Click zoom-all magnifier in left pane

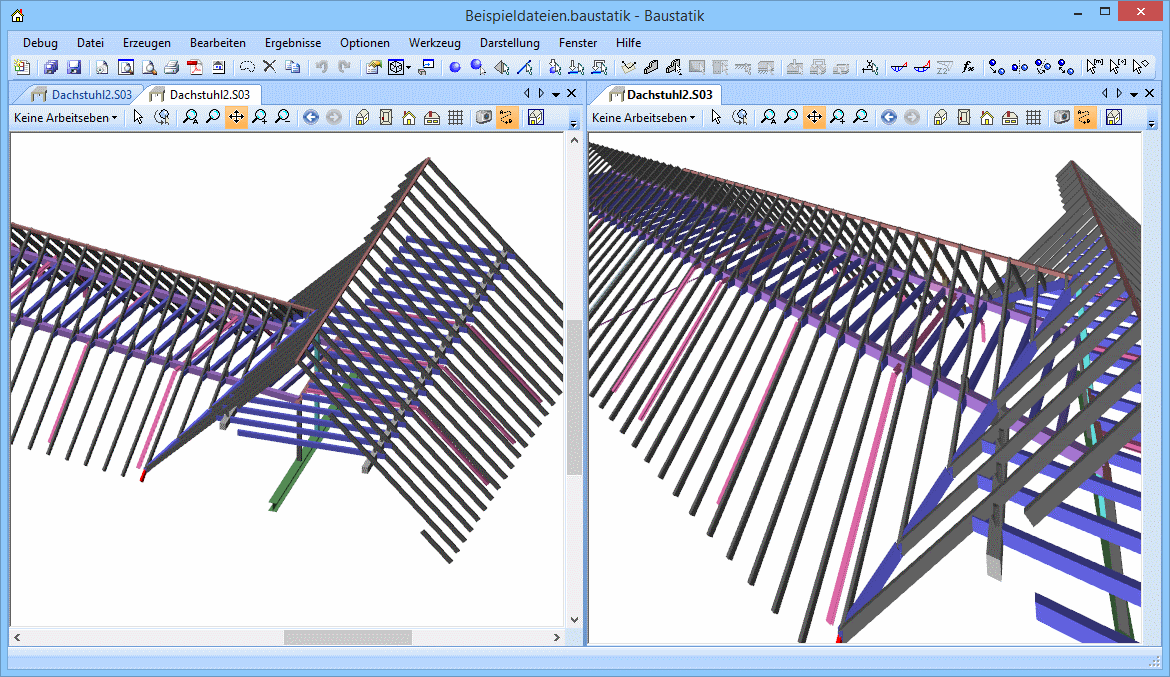(190, 118)
